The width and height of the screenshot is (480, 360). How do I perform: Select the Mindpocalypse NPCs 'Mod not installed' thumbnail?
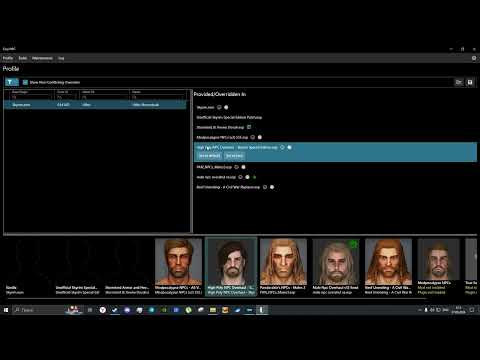click(439, 267)
